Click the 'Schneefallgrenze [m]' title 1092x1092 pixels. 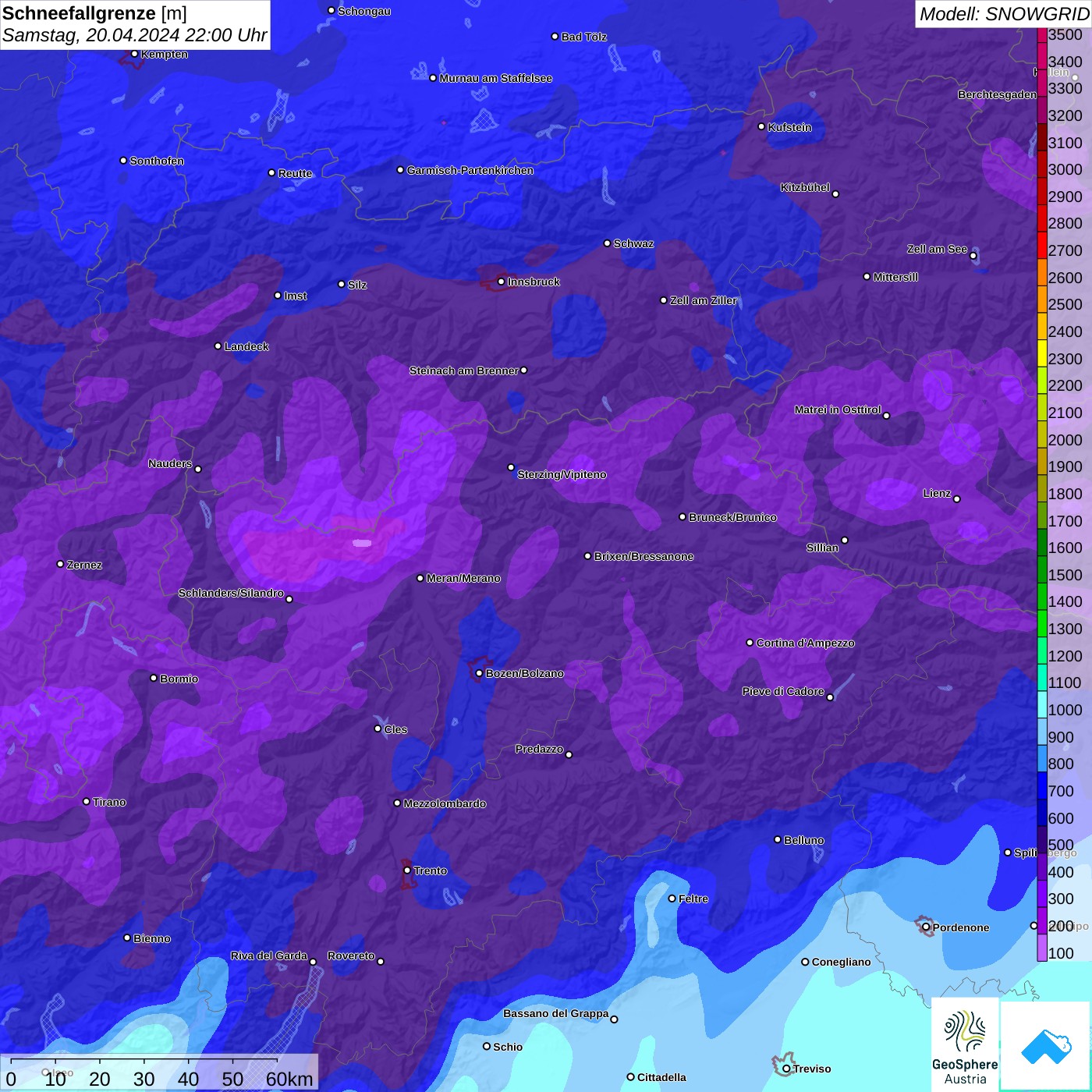[94, 13]
